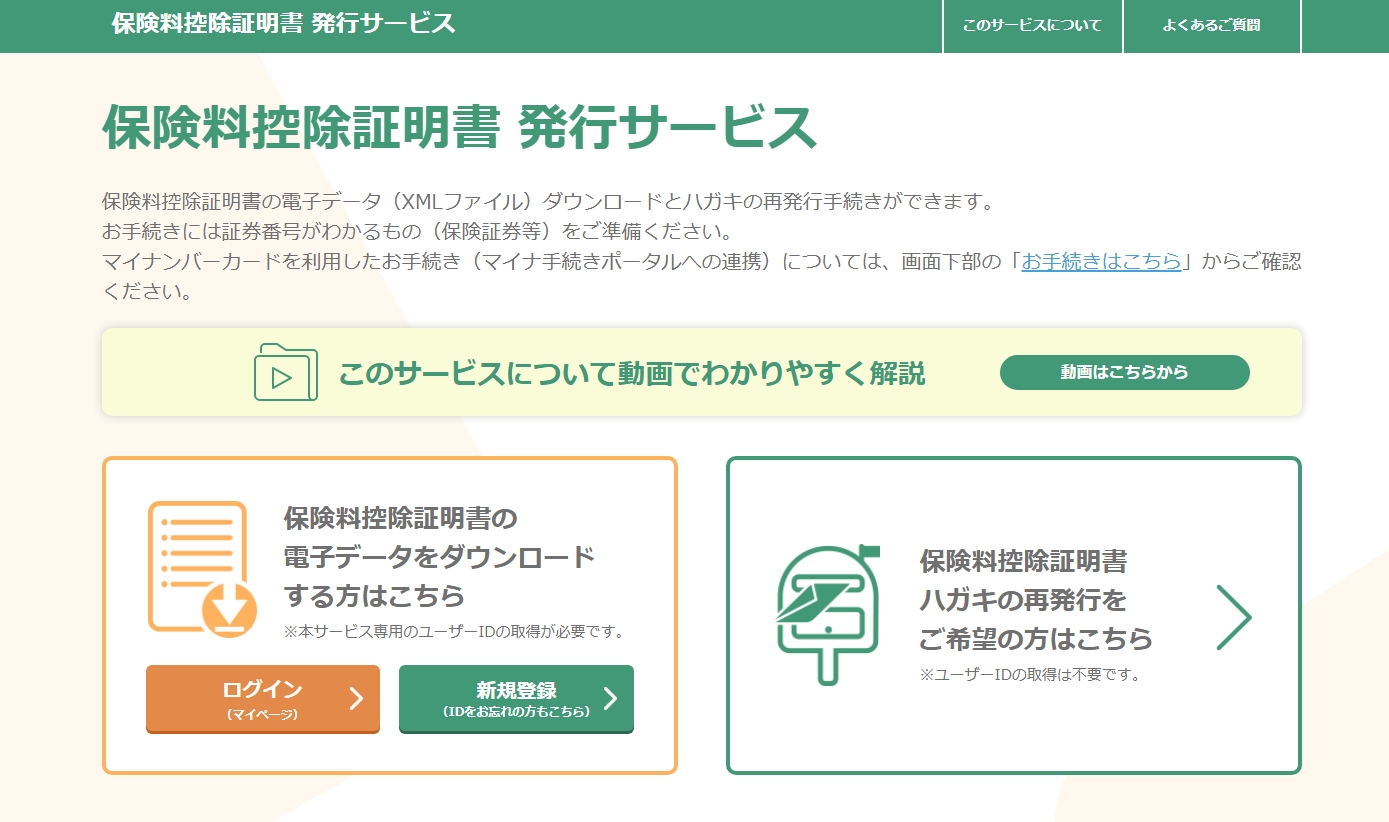Click the large green page heading
The width and height of the screenshot is (1389, 822).
459,127
